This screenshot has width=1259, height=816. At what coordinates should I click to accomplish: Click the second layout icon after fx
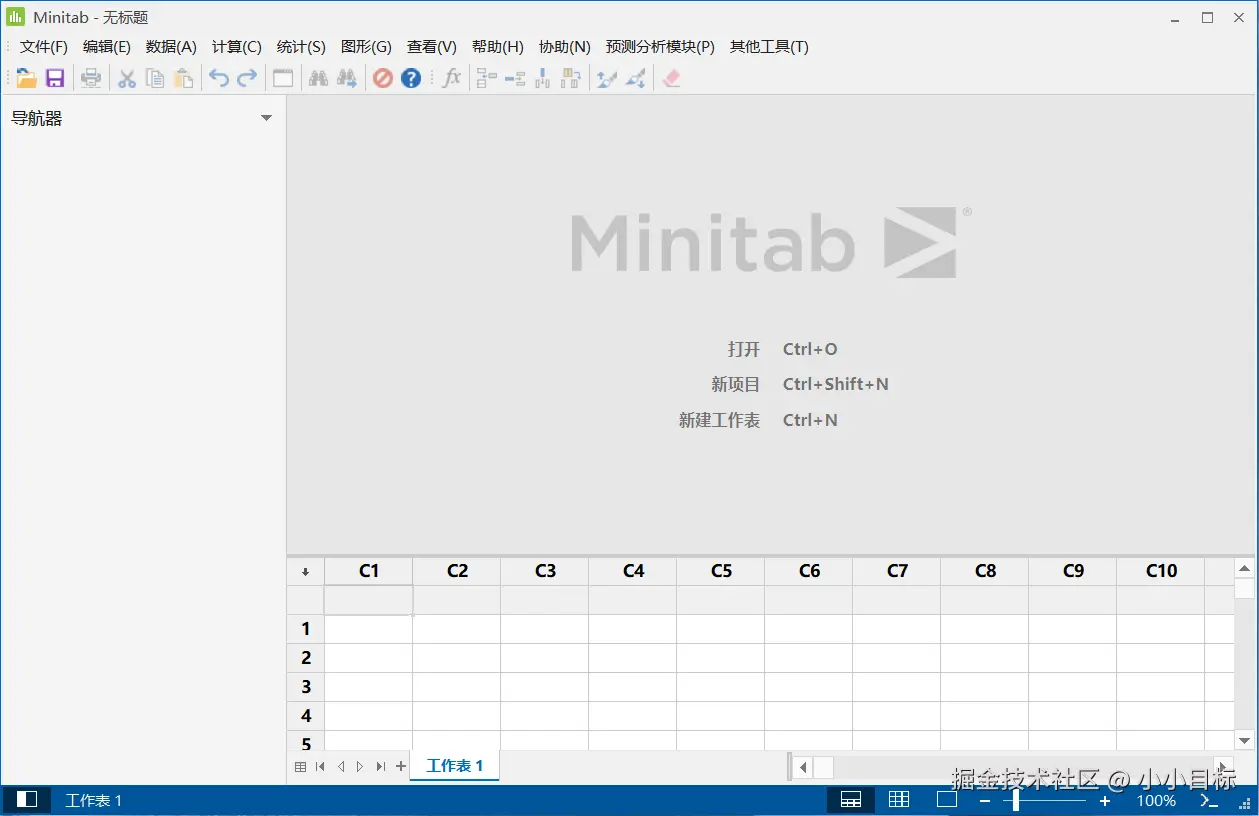pyautogui.click(x=515, y=78)
